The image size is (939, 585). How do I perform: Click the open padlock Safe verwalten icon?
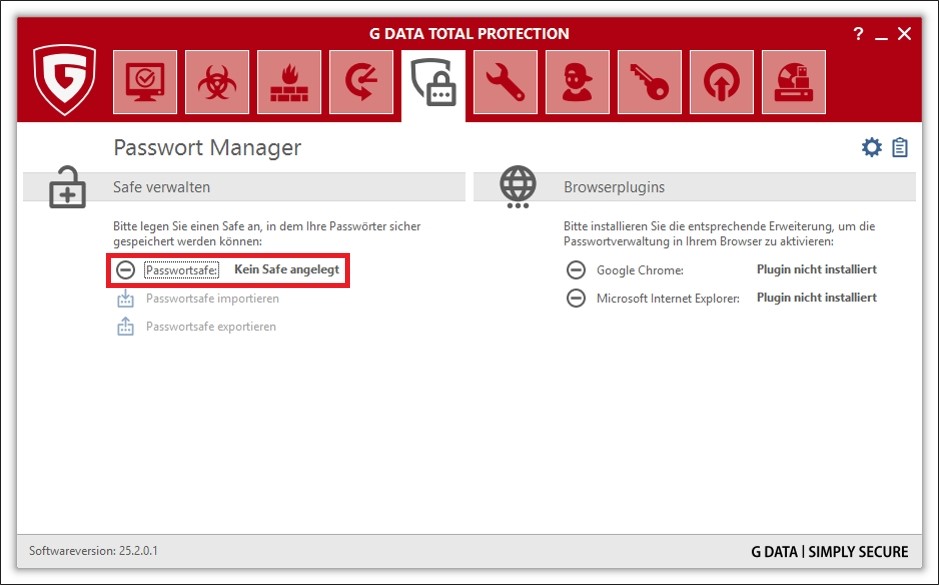67,187
